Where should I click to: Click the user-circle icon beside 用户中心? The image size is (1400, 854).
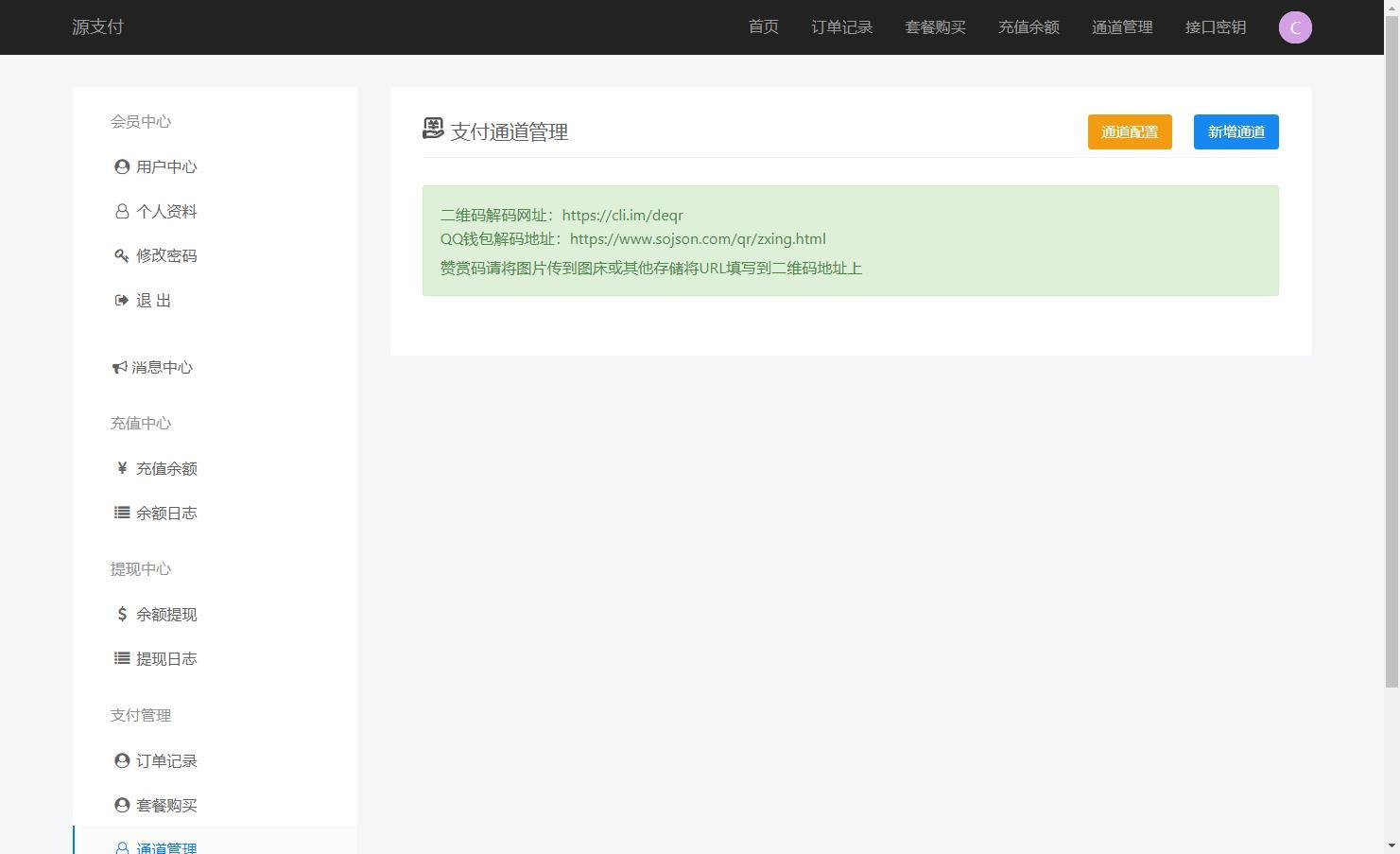click(x=122, y=166)
